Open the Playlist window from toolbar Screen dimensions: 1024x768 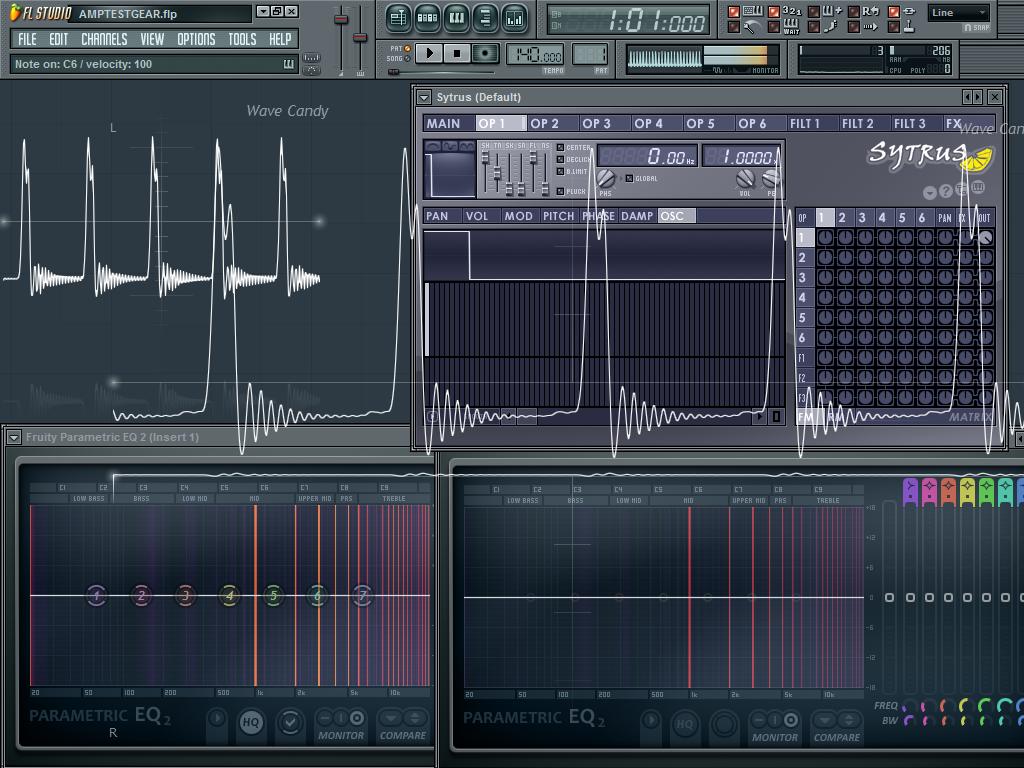click(398, 18)
